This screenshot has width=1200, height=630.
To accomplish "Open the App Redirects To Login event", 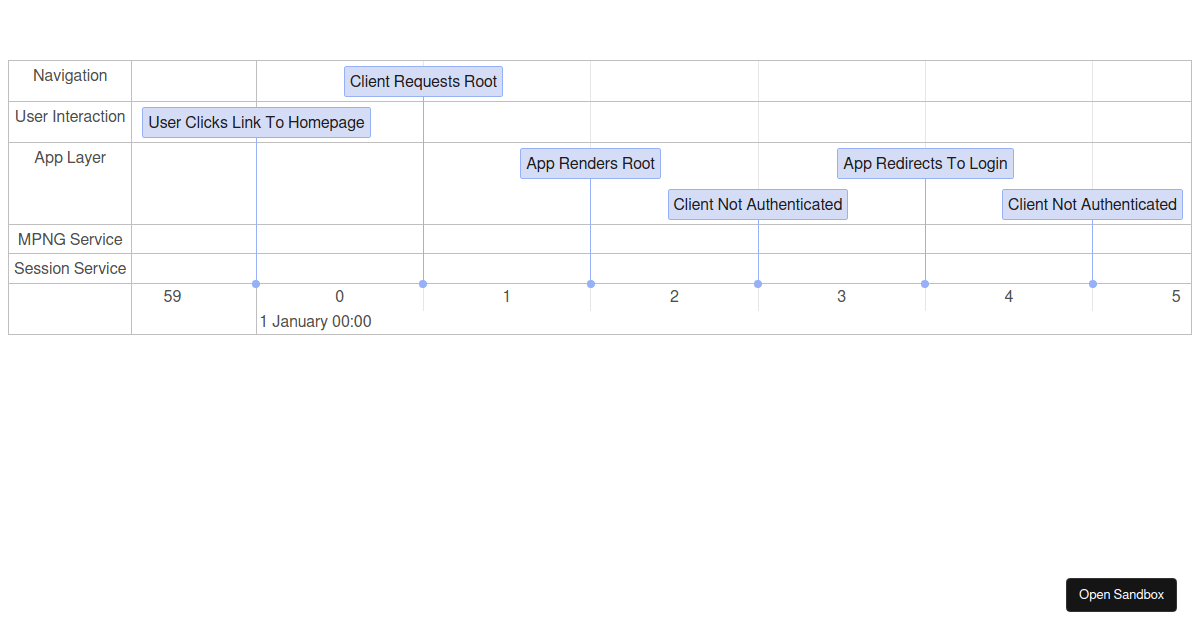I will point(925,163).
